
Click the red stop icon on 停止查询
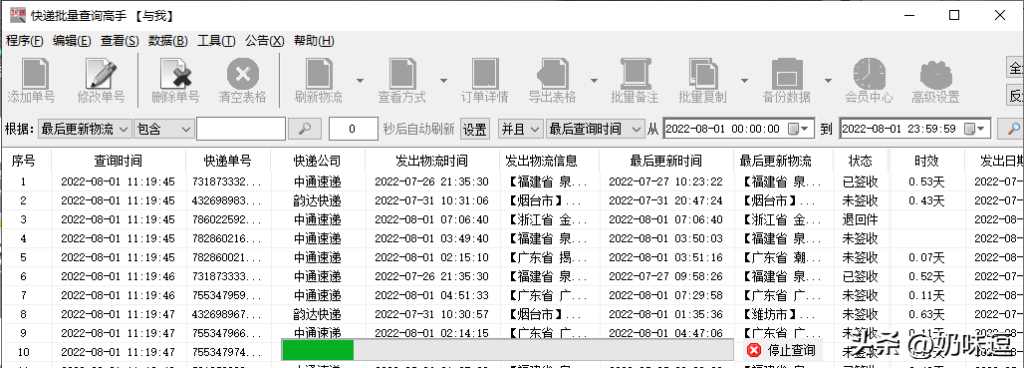tap(754, 350)
